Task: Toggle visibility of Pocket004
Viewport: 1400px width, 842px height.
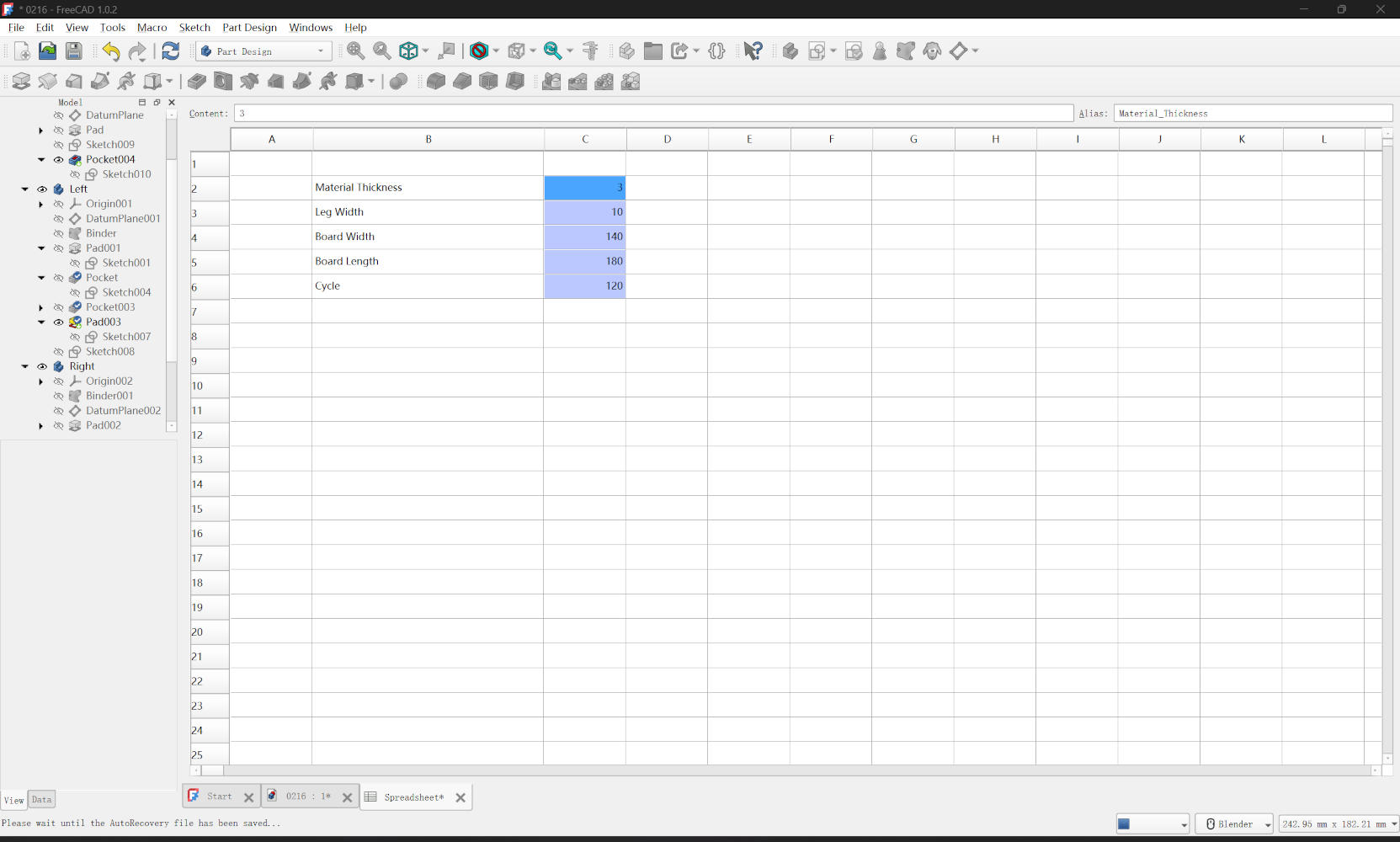Action: point(58,160)
